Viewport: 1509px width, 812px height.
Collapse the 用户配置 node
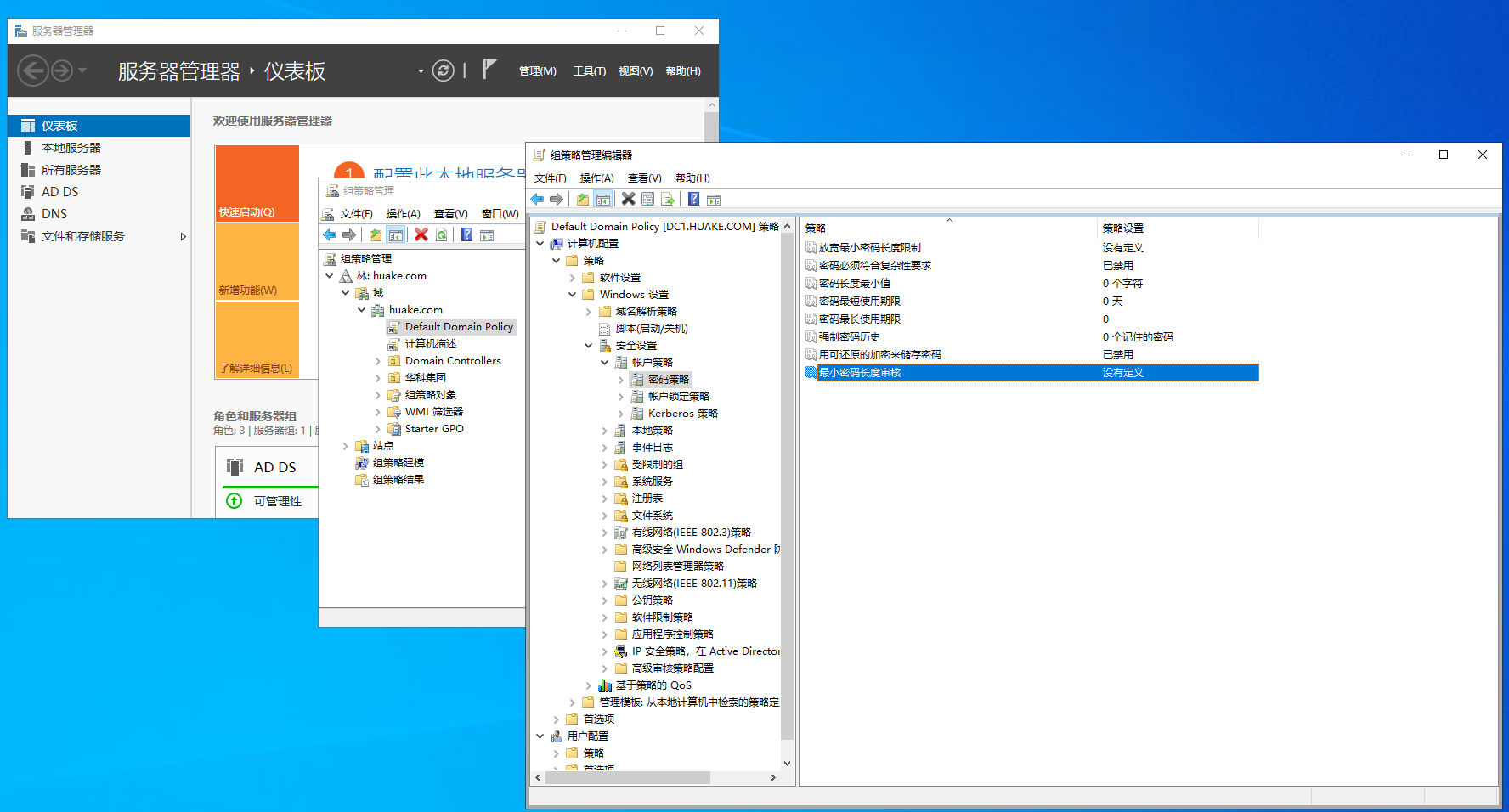tap(540, 736)
